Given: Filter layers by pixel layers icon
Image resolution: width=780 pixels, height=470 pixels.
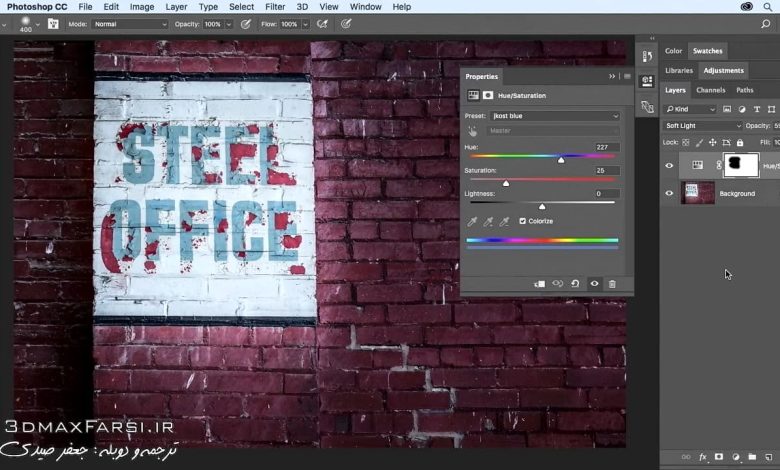Looking at the screenshot, I should (x=727, y=109).
